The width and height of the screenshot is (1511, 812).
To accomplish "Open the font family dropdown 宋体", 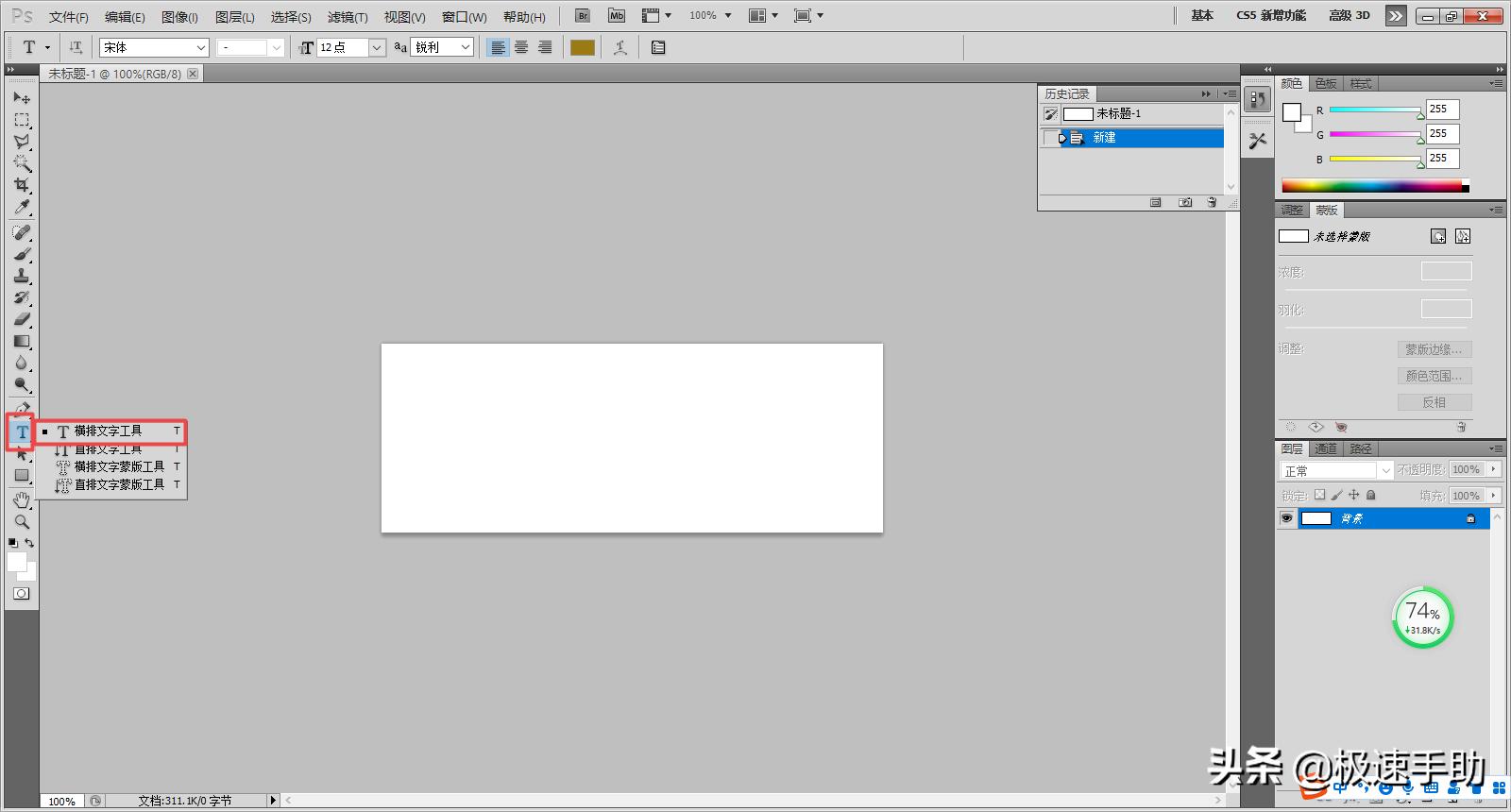I will click(154, 47).
